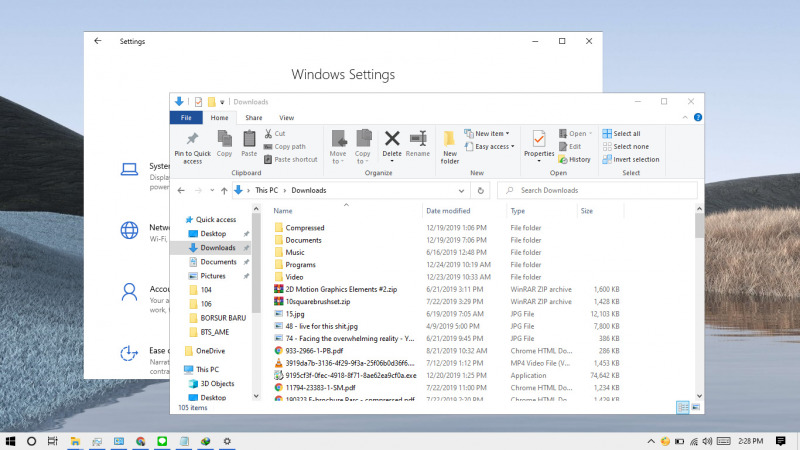Click Paste shortcut command
Viewport: 800px width, 450px height.
290,160
